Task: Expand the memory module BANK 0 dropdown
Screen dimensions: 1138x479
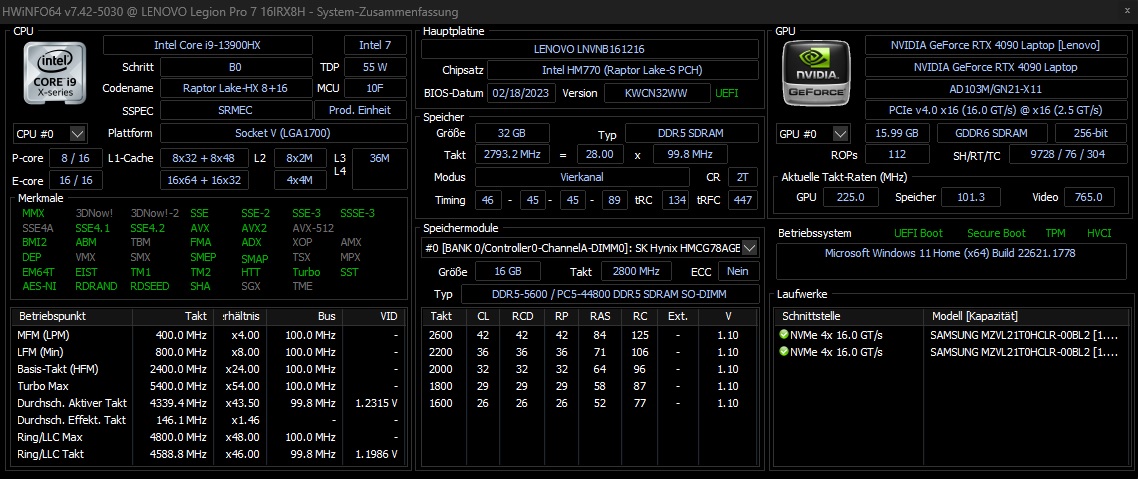Action: pyautogui.click(x=749, y=248)
